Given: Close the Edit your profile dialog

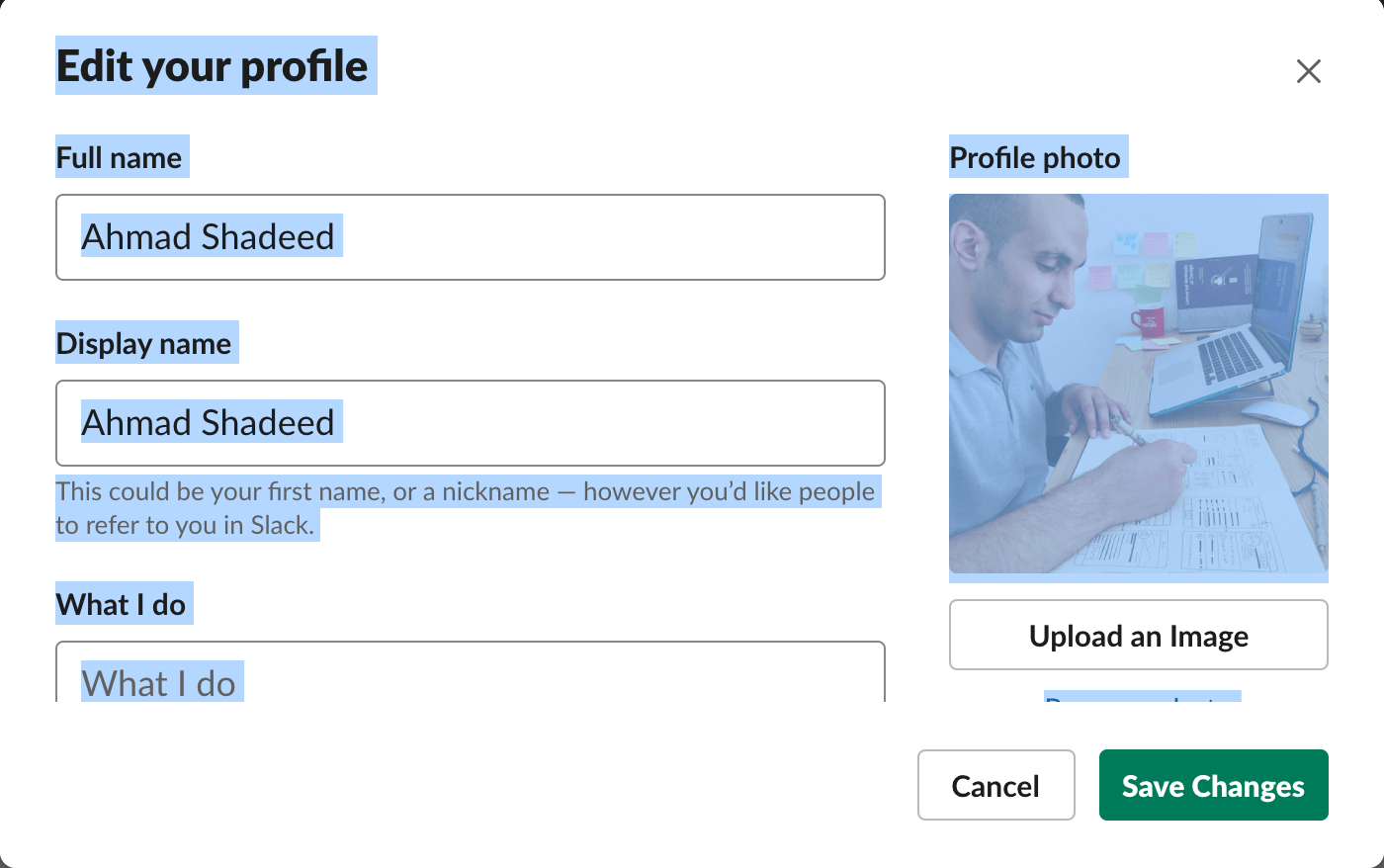Looking at the screenshot, I should pos(1308,71).
